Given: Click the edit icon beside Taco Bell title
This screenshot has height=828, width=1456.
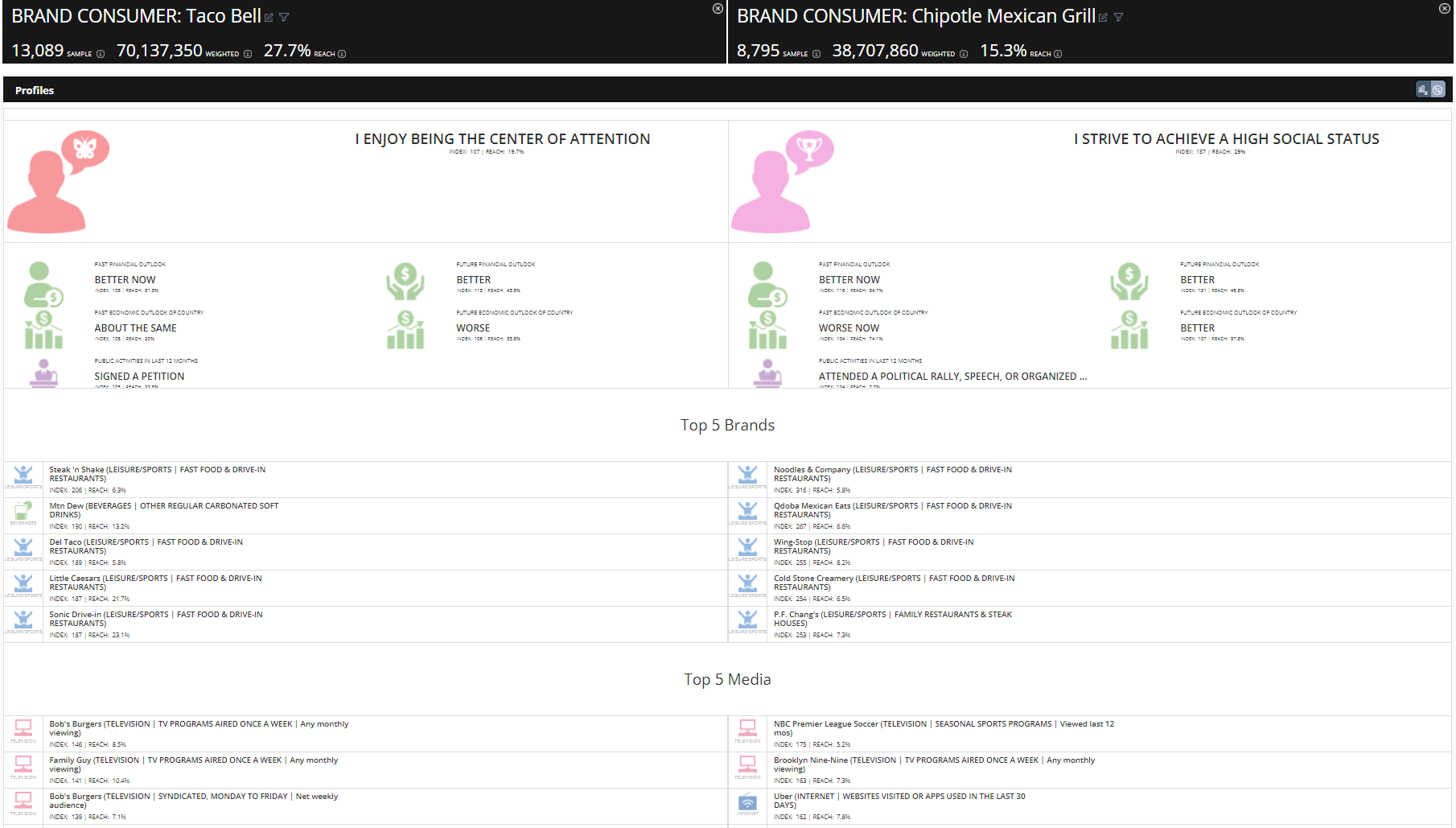Looking at the screenshot, I should point(269,18).
